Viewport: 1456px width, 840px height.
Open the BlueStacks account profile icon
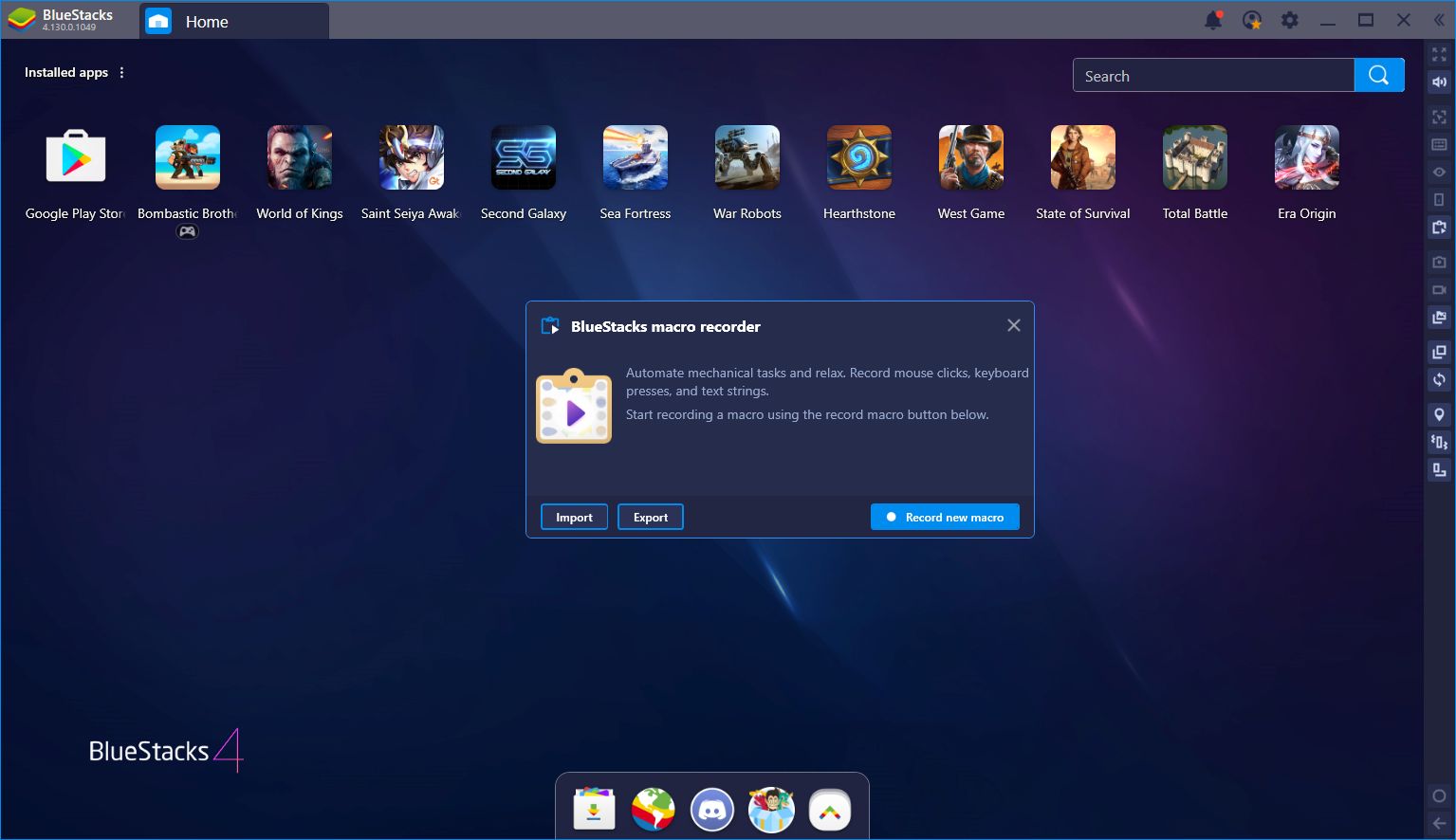(x=1252, y=20)
